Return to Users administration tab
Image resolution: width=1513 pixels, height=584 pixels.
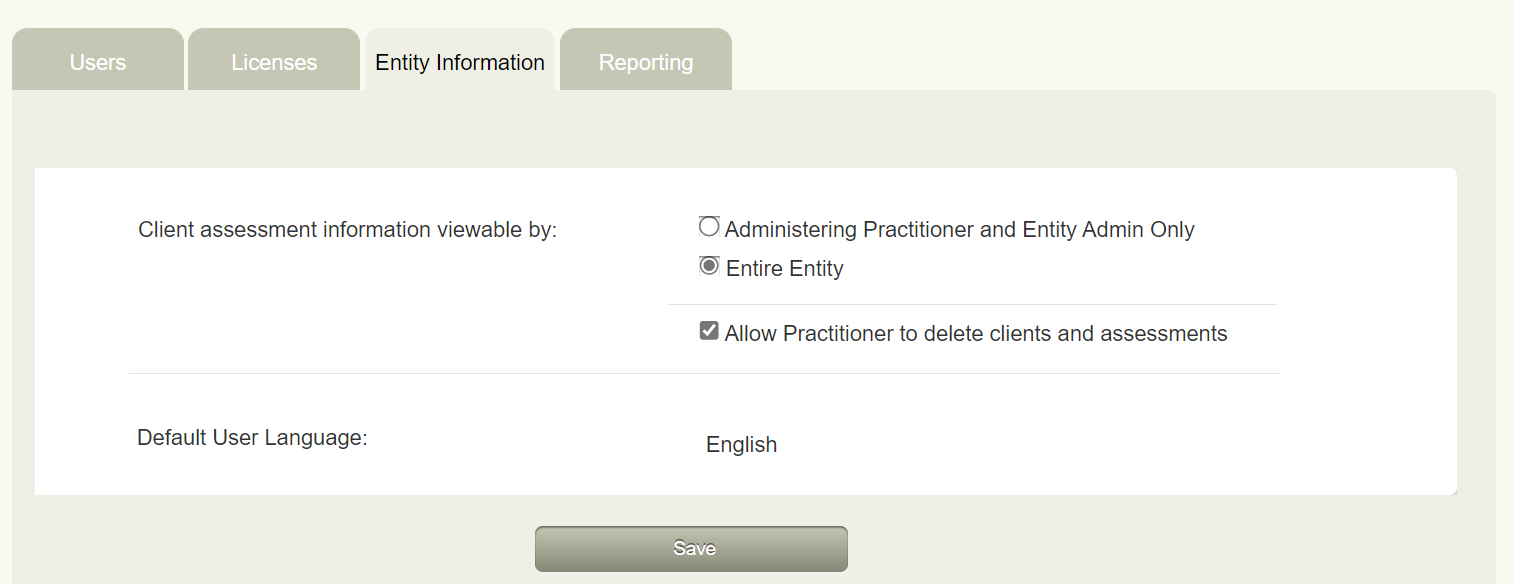[97, 60]
